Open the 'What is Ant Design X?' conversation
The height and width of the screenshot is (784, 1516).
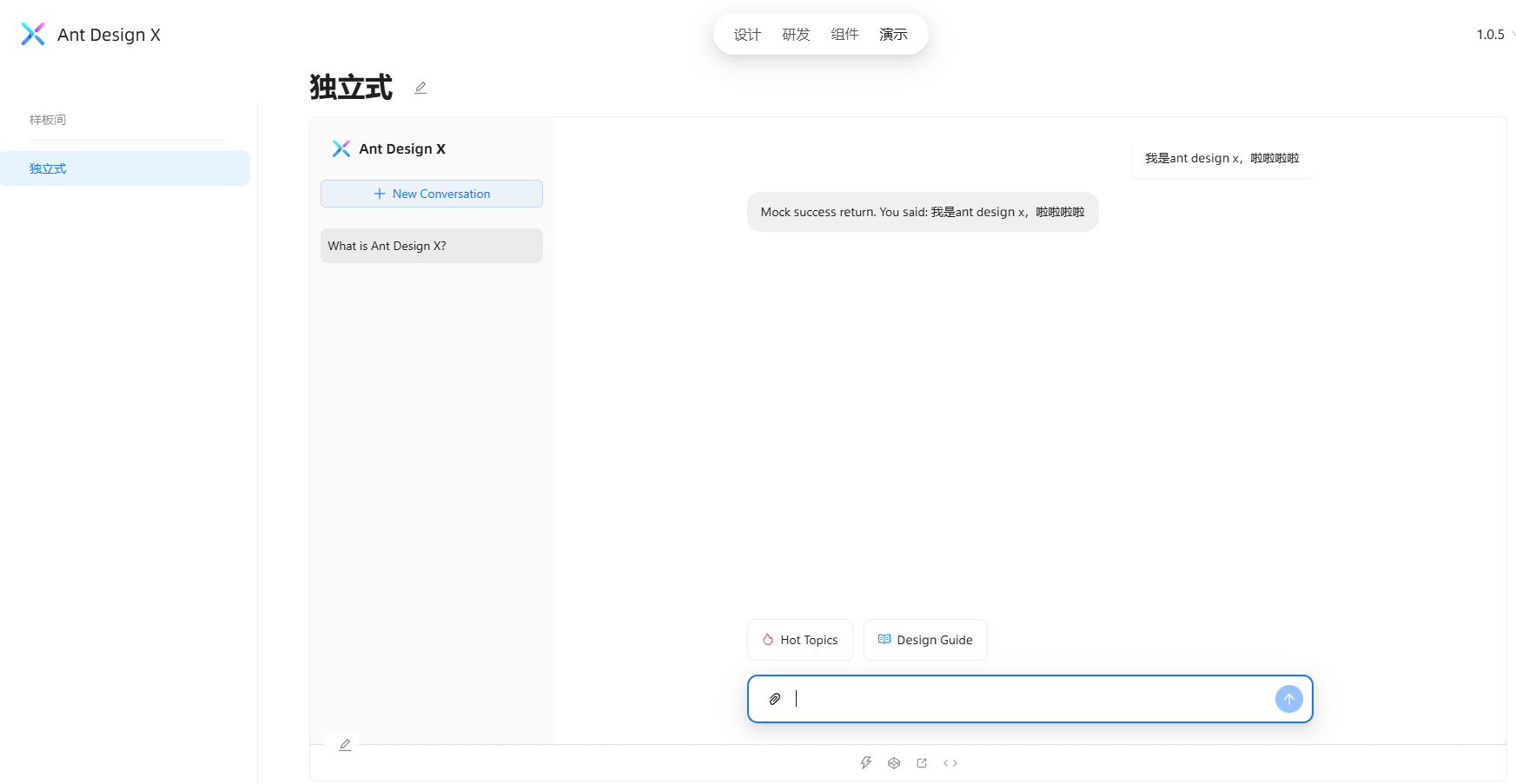(432, 246)
